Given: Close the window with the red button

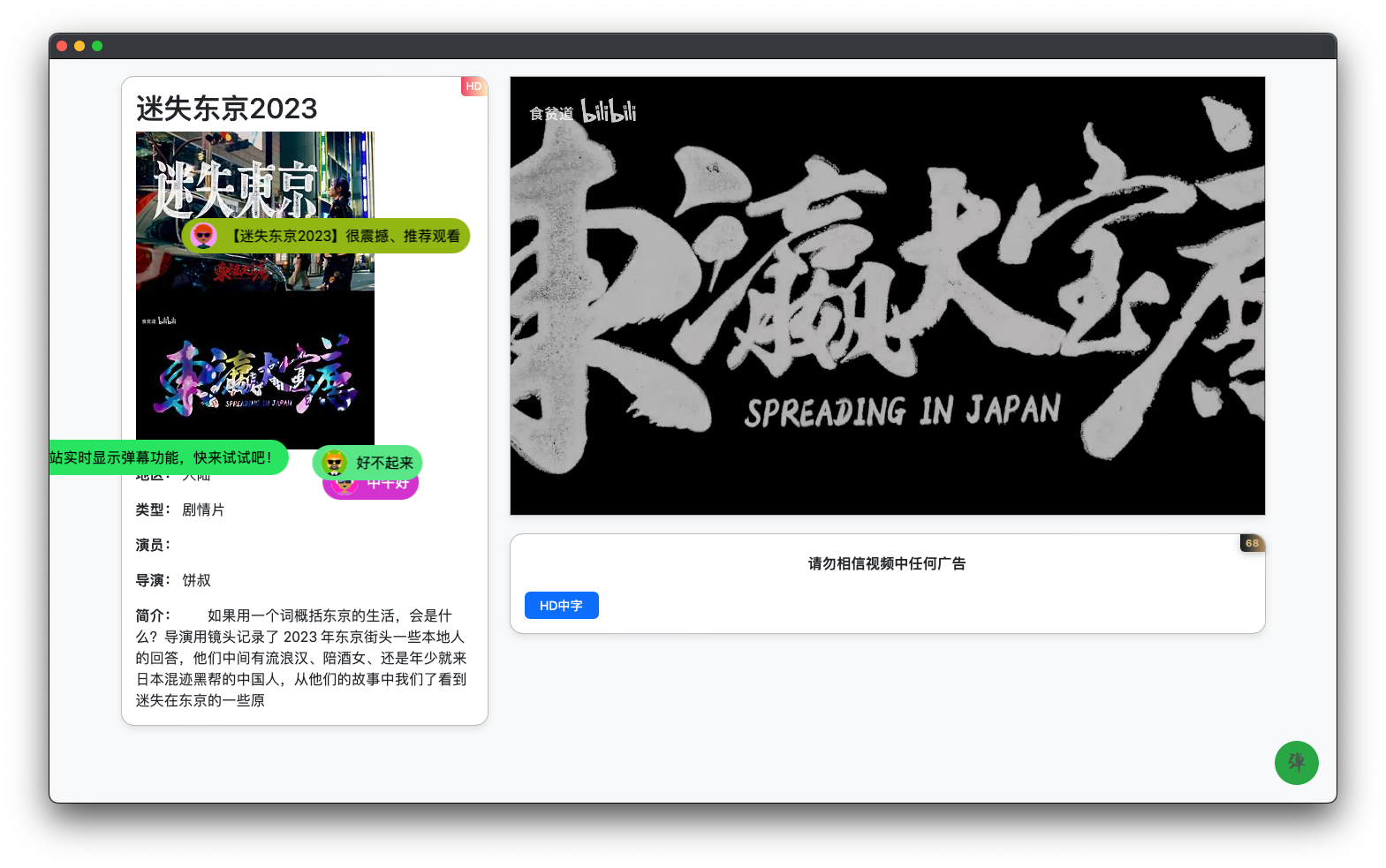Looking at the screenshot, I should pos(62,46).
